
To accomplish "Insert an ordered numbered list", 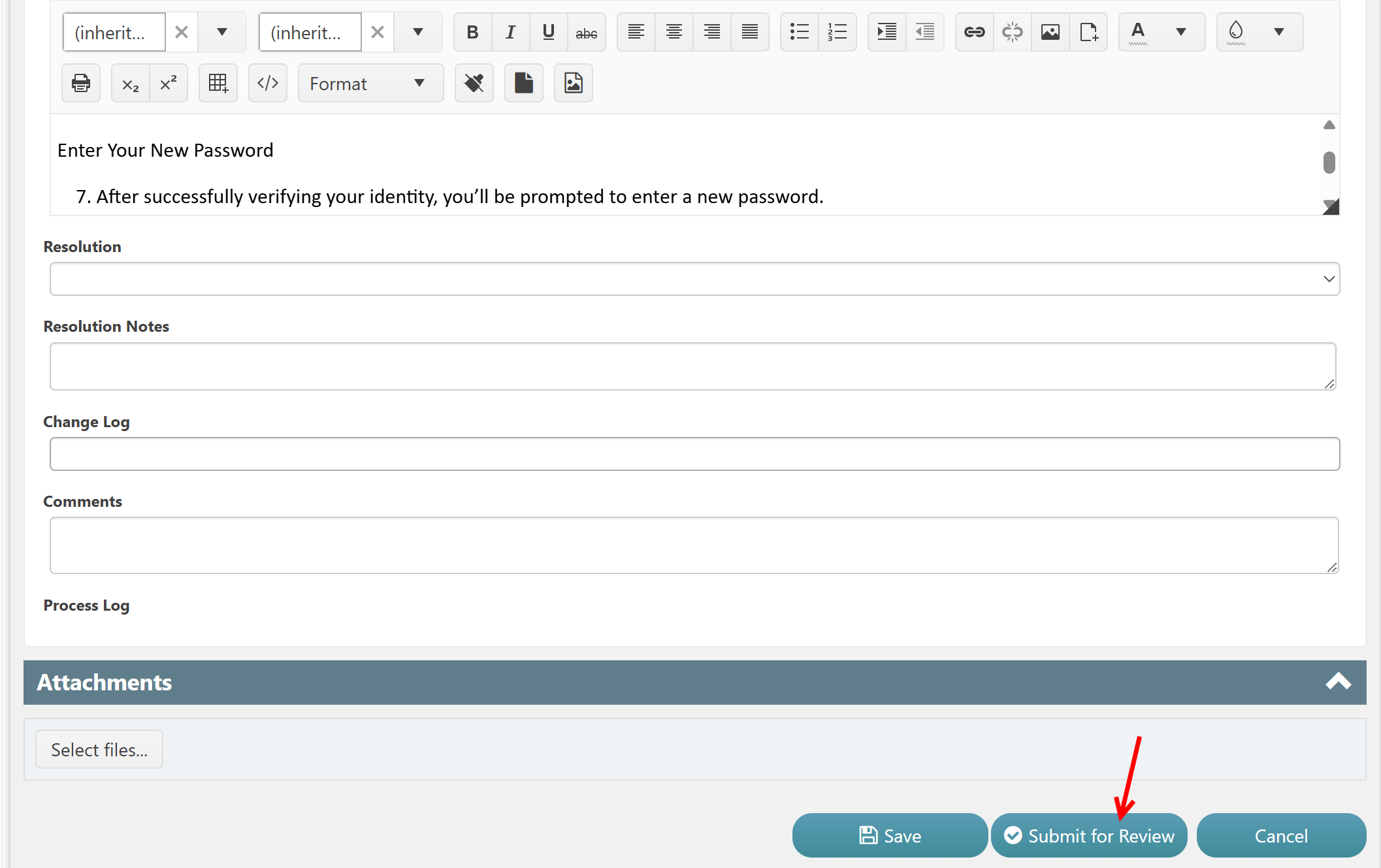I will (837, 32).
